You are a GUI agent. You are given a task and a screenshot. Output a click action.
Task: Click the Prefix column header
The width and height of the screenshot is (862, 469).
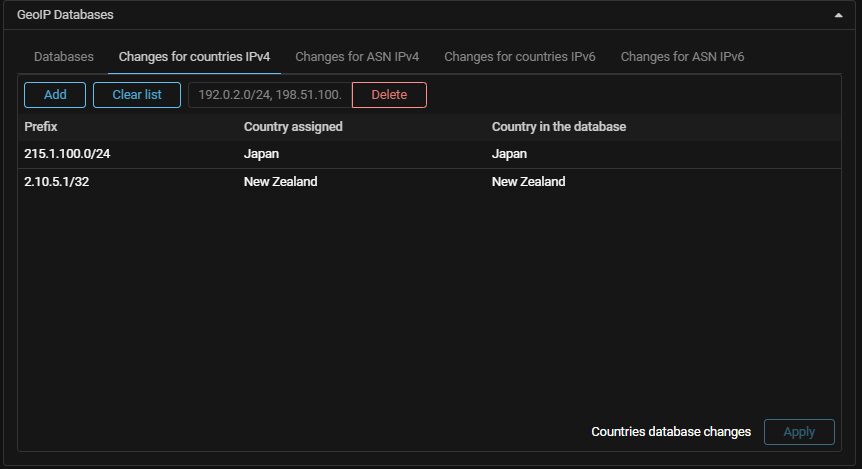pos(42,127)
